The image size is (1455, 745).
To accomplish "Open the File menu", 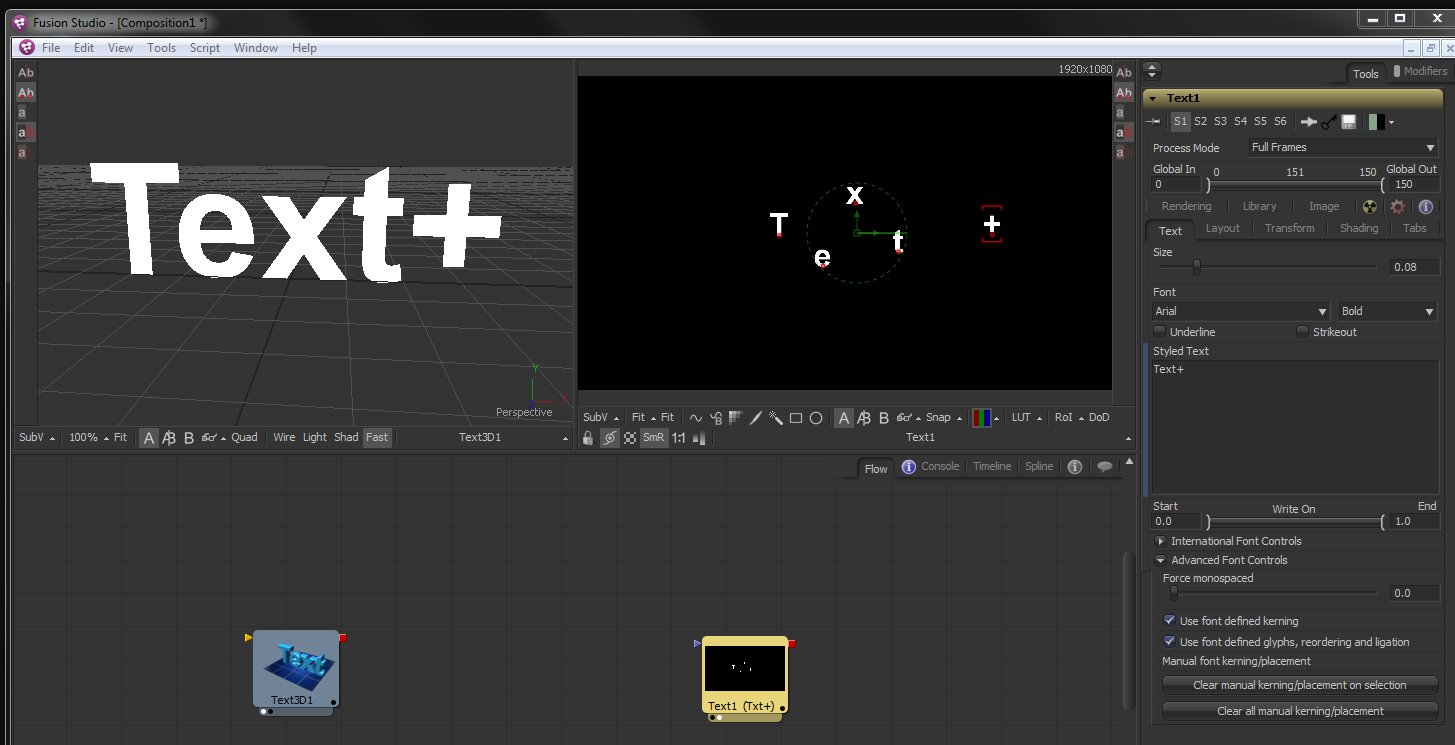I will pos(51,48).
